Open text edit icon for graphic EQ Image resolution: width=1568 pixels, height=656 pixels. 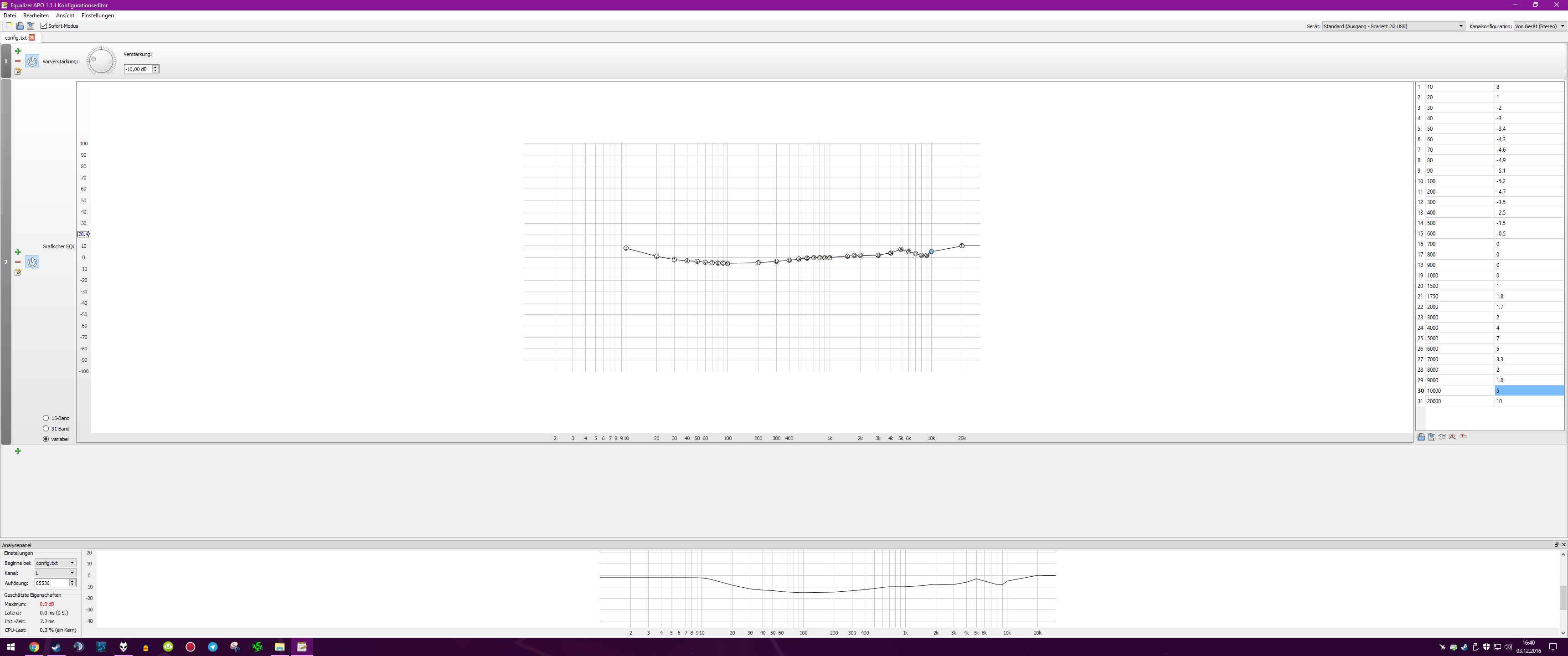click(18, 272)
